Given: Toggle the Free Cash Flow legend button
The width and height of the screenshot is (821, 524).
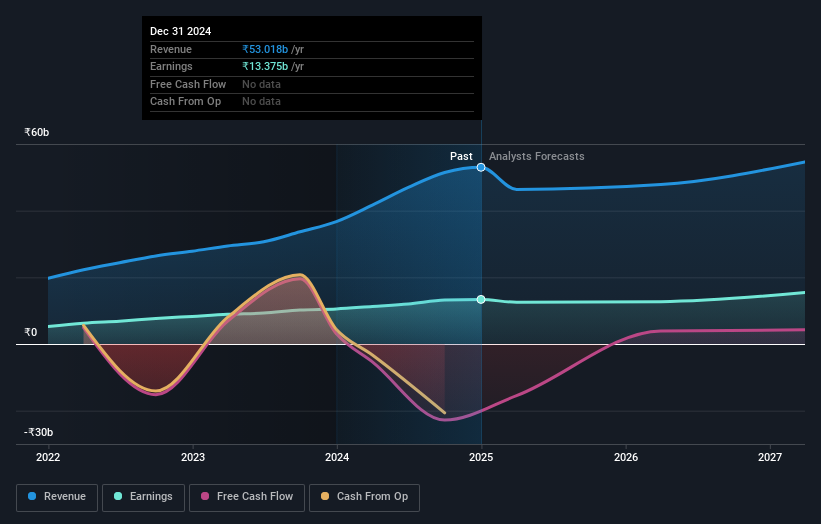Looking at the screenshot, I should [247, 497].
